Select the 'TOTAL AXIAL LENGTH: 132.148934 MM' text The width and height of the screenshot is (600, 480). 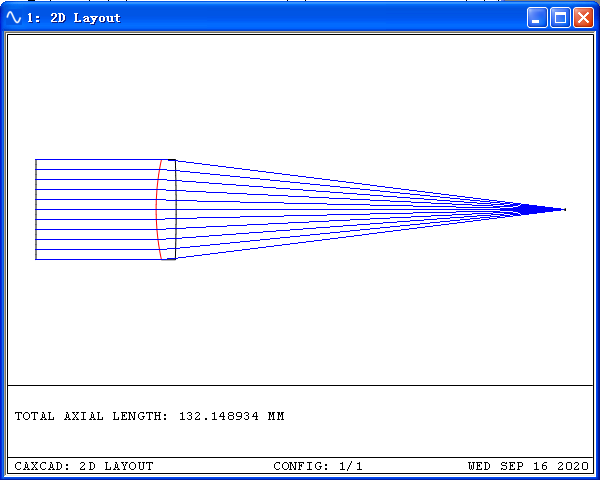tap(150, 416)
